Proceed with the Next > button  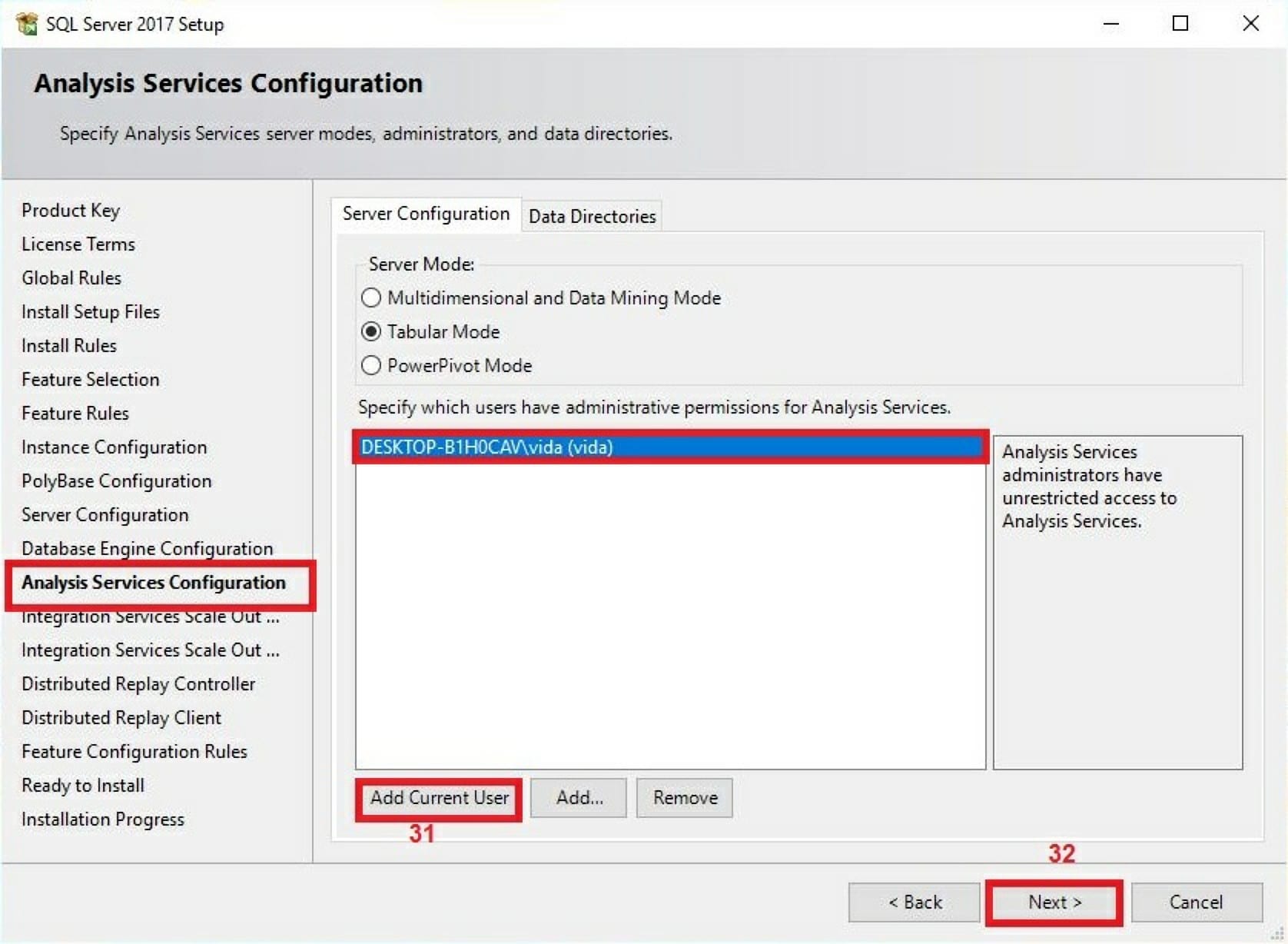coord(1054,902)
